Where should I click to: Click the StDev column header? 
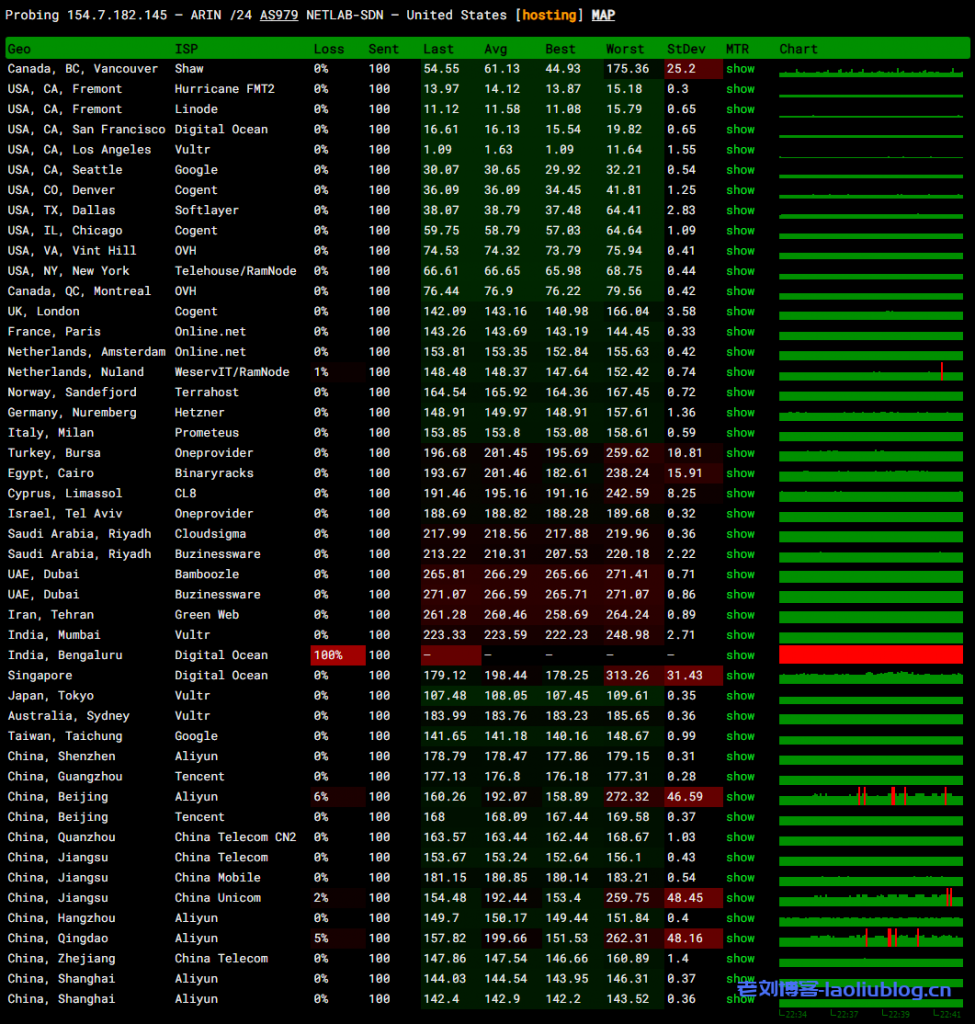tap(686, 49)
